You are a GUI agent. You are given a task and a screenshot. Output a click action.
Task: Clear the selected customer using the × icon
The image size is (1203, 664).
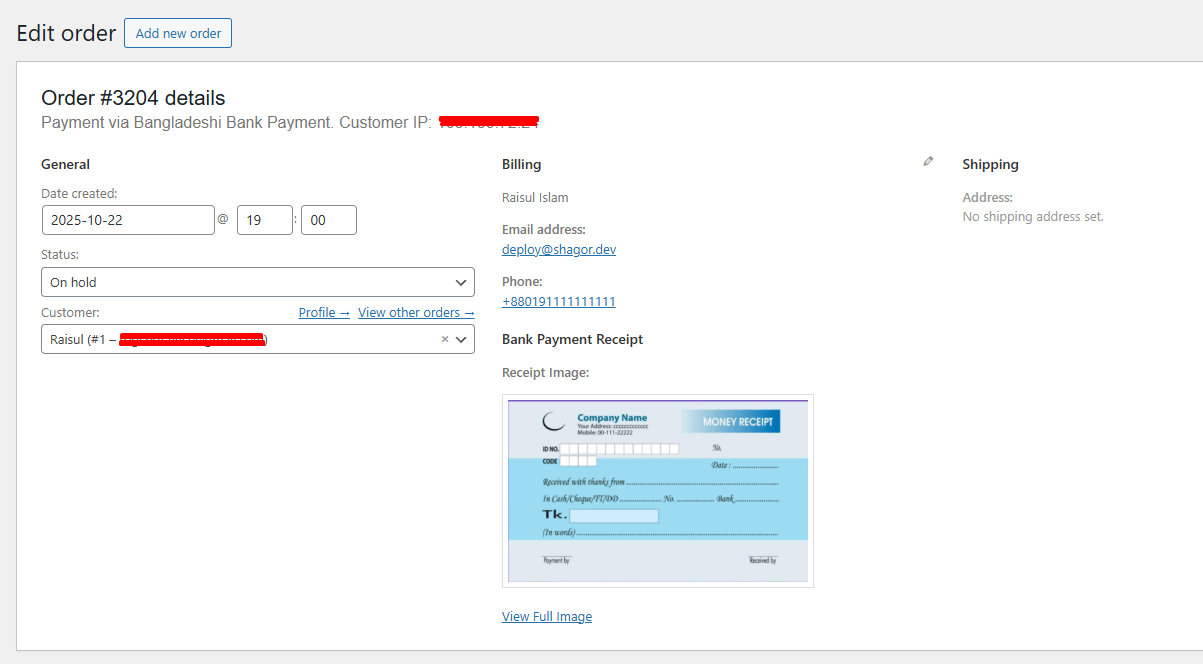coord(444,339)
